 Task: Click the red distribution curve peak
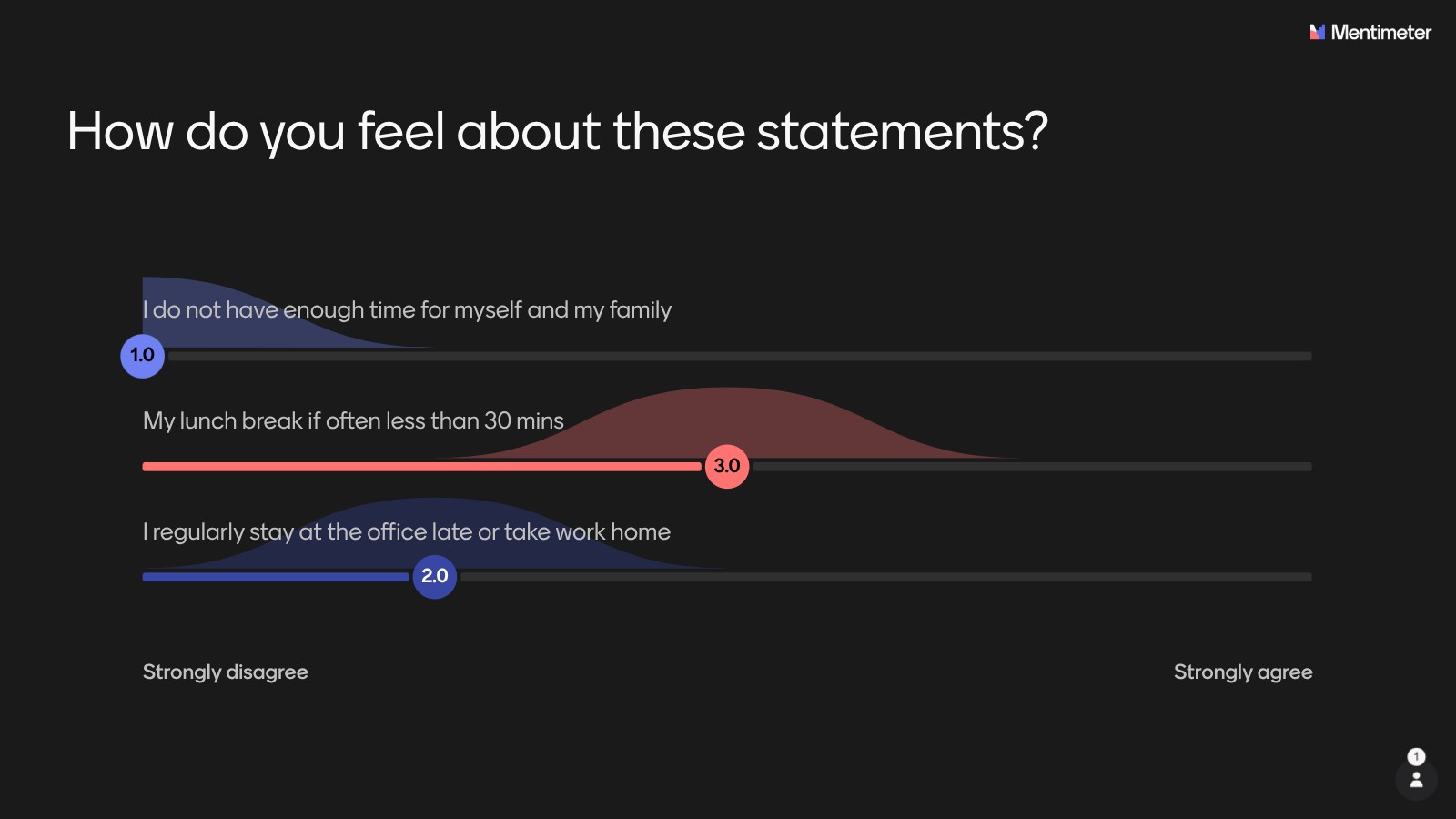727,405
